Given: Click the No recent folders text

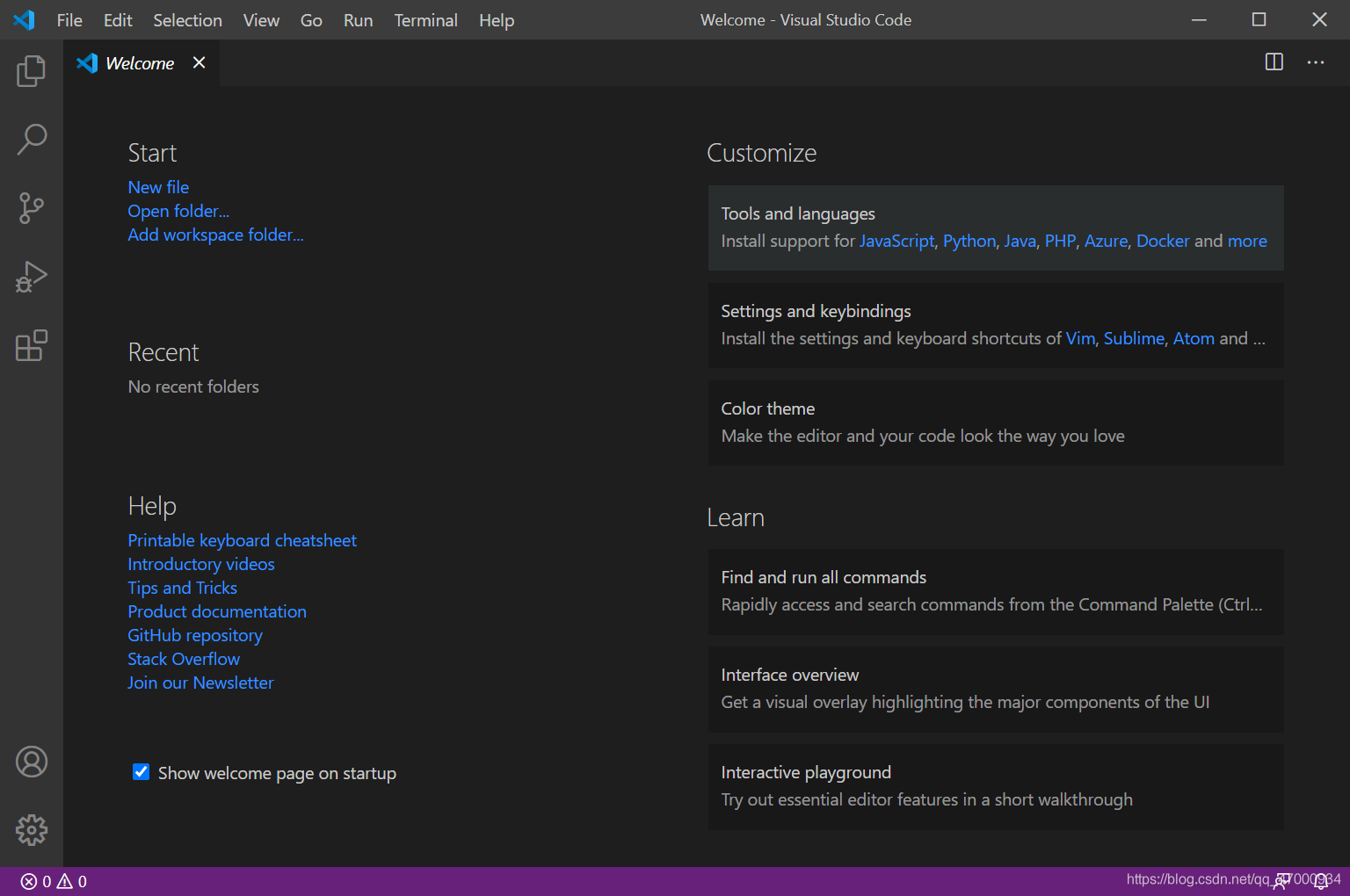Looking at the screenshot, I should 193,387.
